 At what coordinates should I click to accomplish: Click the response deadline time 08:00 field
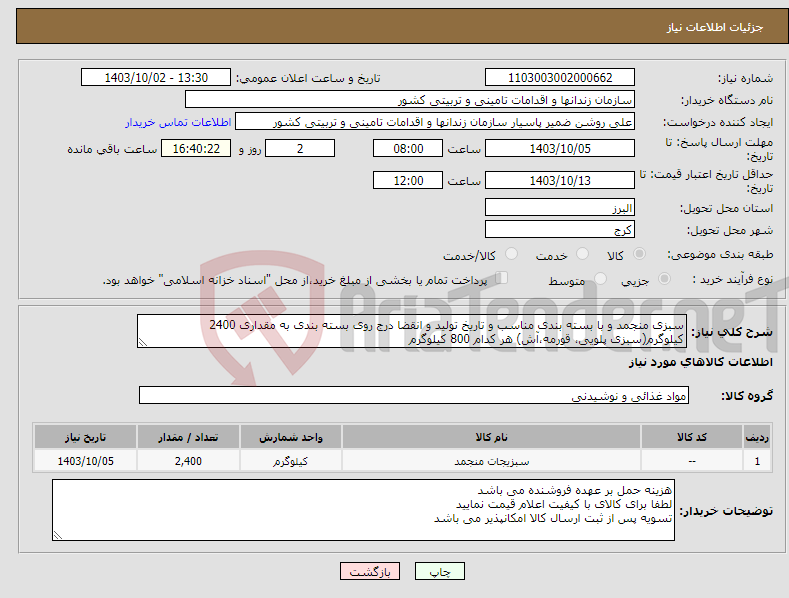point(408,148)
